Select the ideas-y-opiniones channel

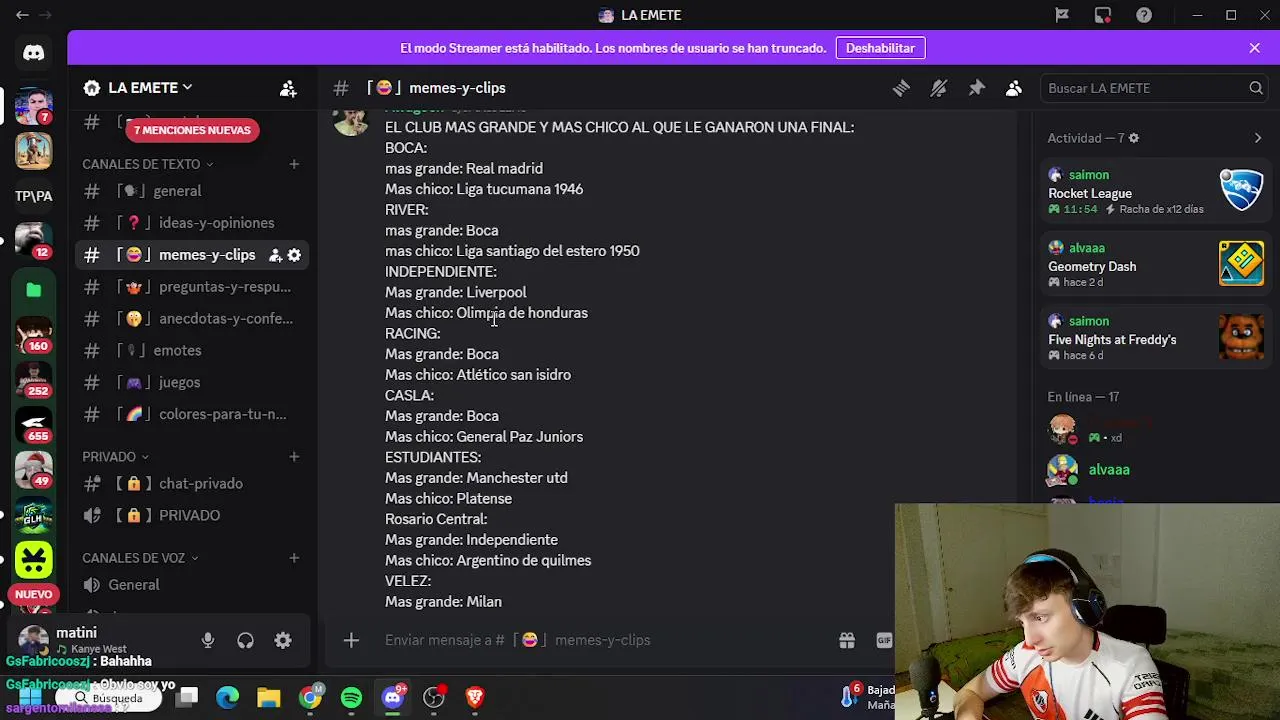coord(191,223)
